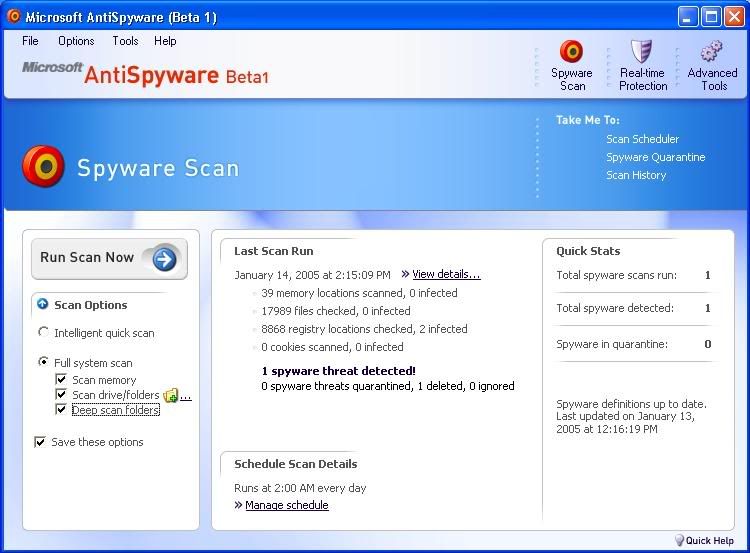Image resolution: width=750 pixels, height=553 pixels.
Task: Click the Quick Help text
Action: coord(709,541)
